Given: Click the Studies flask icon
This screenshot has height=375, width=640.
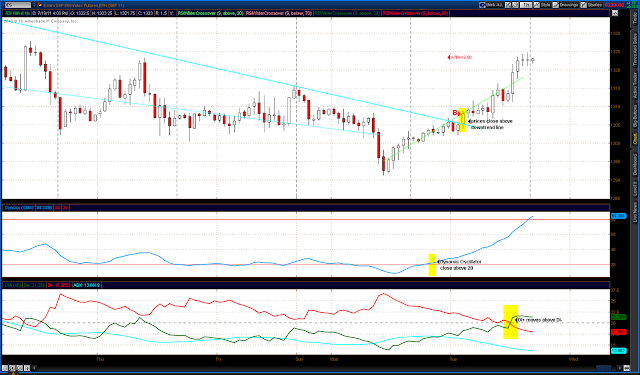Looking at the screenshot, I should (x=584, y=5).
